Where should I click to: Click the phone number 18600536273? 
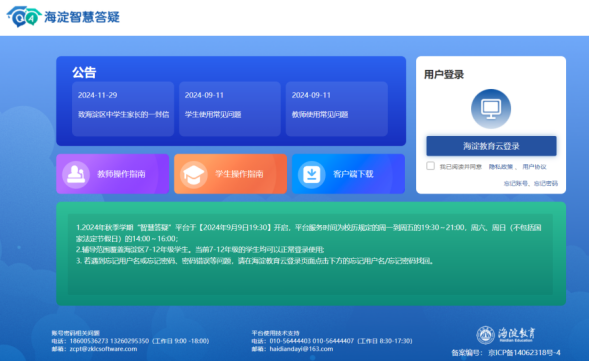coord(89,341)
